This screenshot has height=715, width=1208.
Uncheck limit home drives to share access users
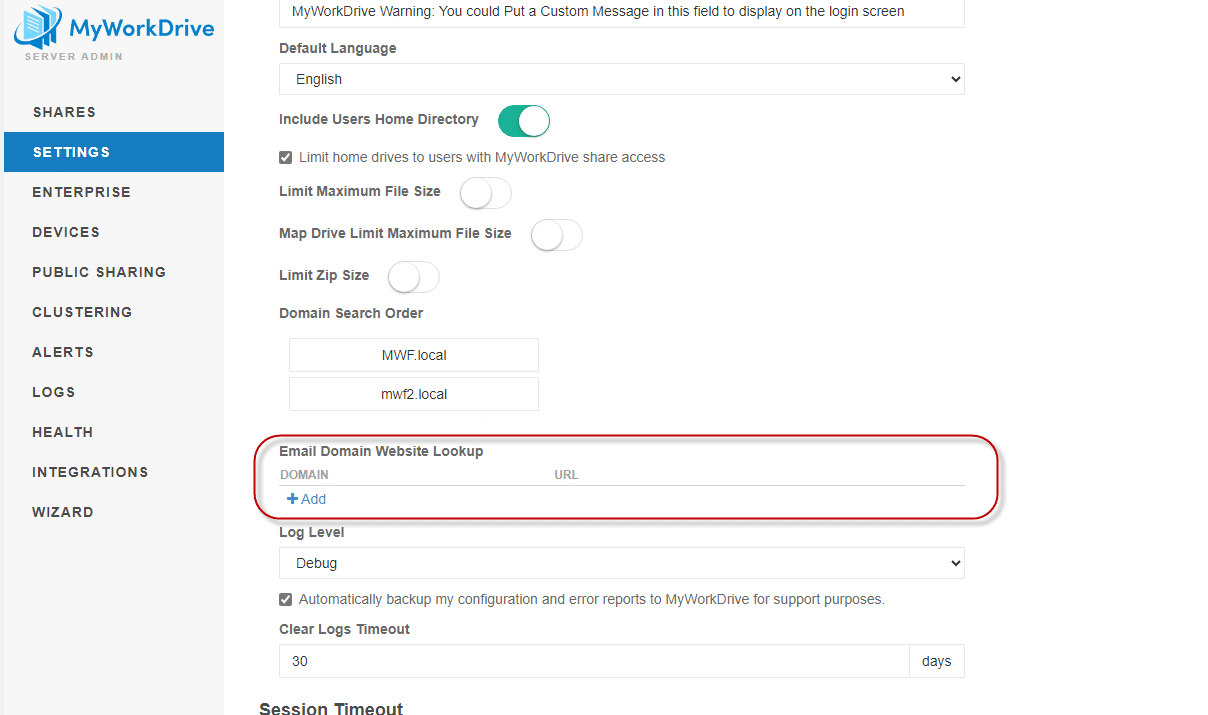point(285,157)
